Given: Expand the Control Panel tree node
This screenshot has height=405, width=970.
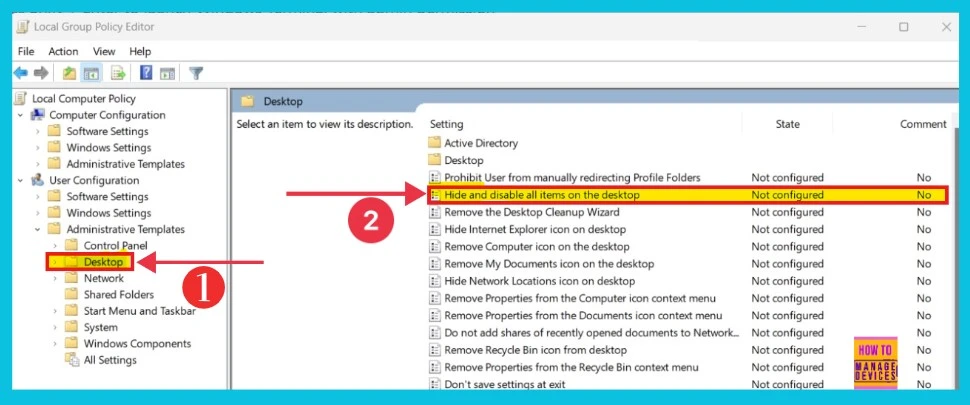Looking at the screenshot, I should (55, 245).
